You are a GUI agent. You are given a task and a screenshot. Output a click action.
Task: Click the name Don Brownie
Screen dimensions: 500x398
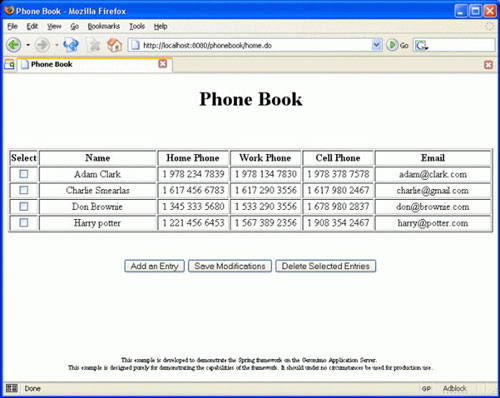pyautogui.click(x=97, y=207)
